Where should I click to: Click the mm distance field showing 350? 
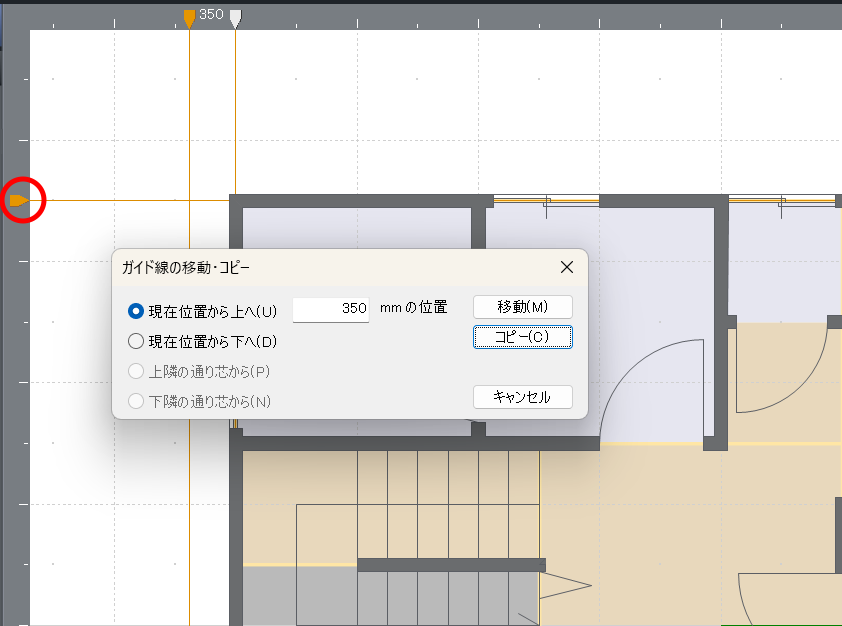coord(331,309)
